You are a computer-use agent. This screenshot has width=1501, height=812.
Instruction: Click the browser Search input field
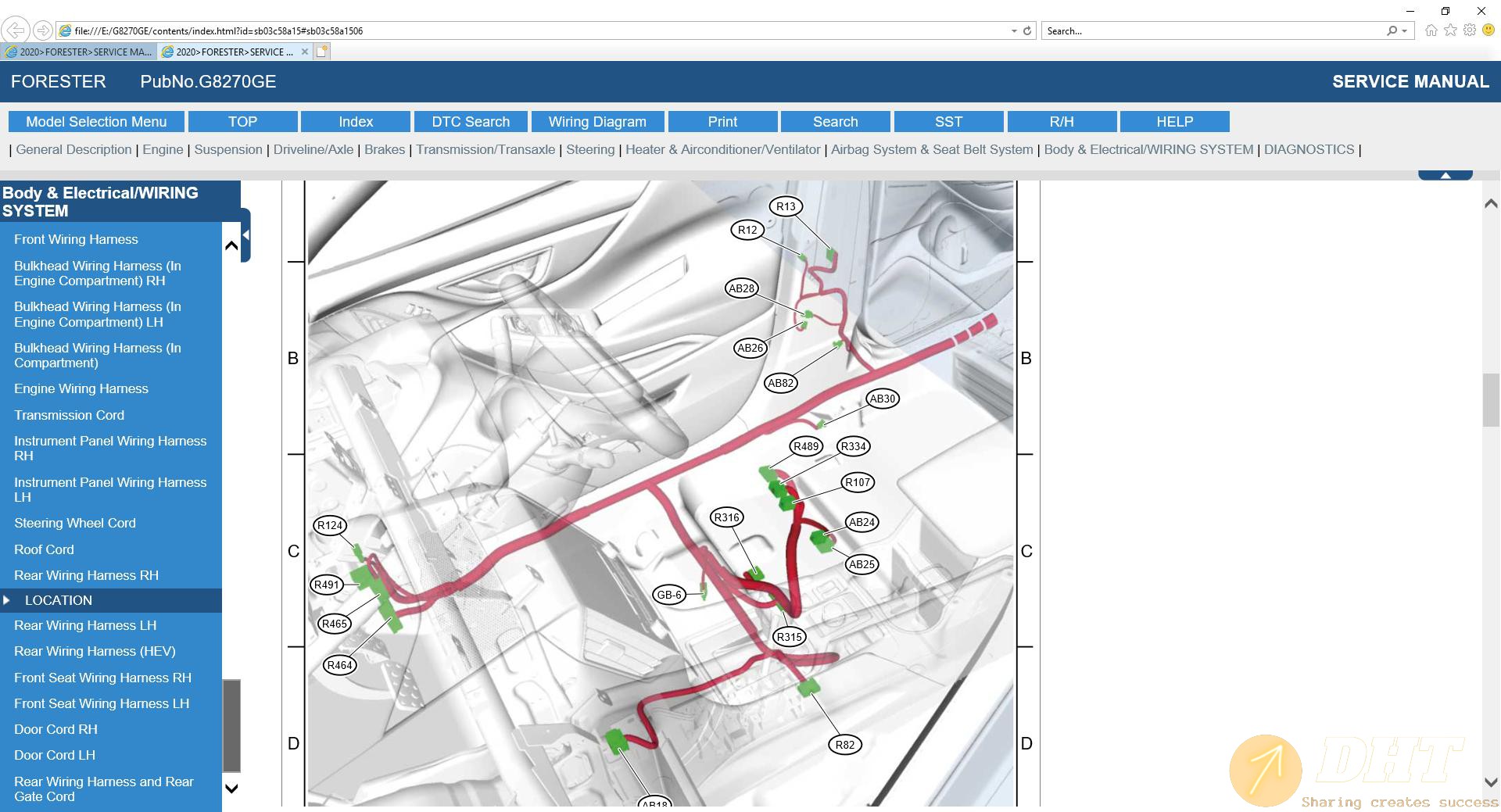click(1212, 31)
